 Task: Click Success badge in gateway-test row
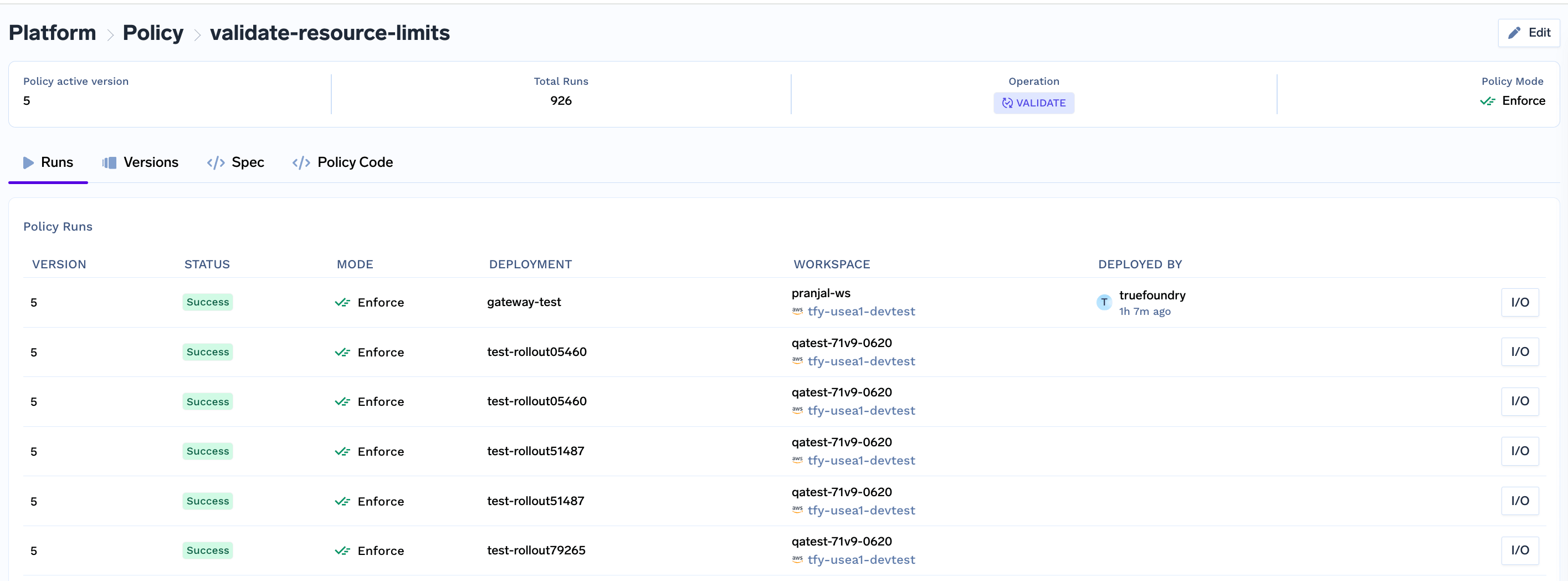[208, 302]
